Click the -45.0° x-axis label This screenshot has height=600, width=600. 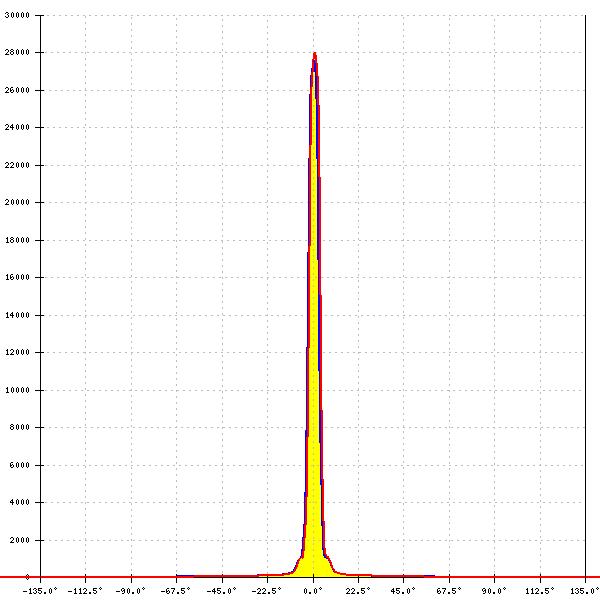[222, 591]
